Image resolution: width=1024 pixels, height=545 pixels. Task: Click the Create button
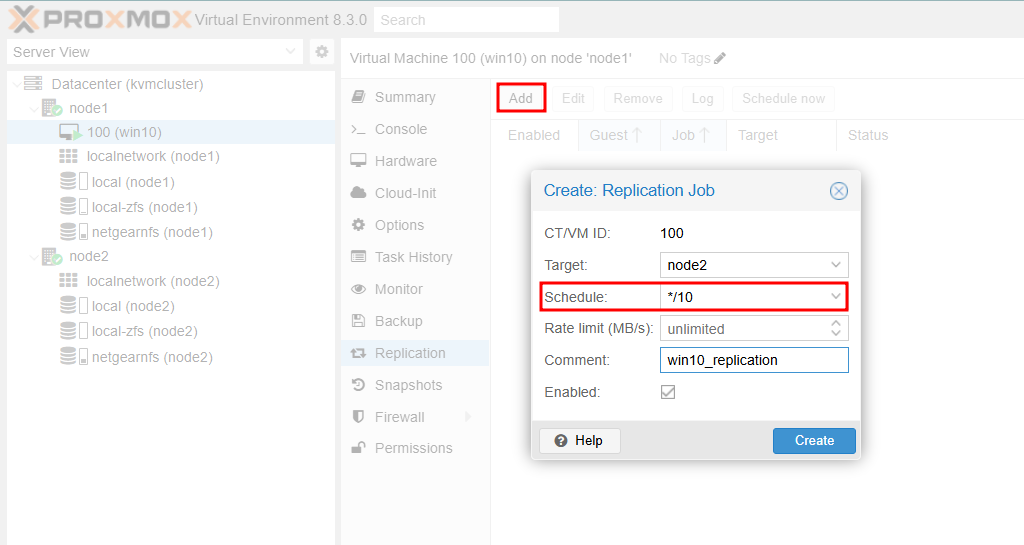tap(814, 441)
